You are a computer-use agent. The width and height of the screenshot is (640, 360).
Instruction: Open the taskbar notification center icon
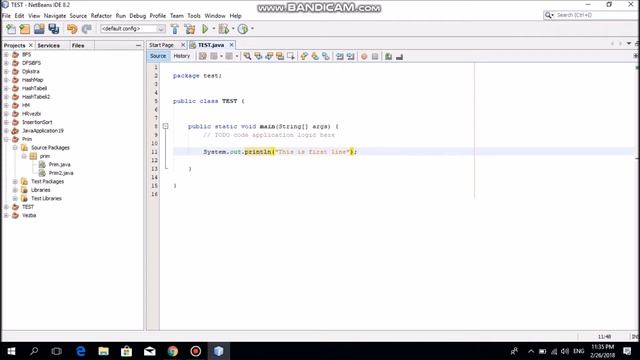627,351
